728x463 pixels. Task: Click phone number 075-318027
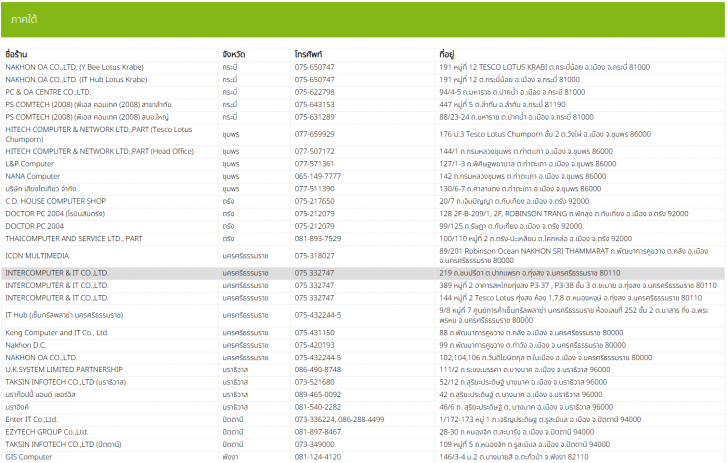tap(314, 256)
